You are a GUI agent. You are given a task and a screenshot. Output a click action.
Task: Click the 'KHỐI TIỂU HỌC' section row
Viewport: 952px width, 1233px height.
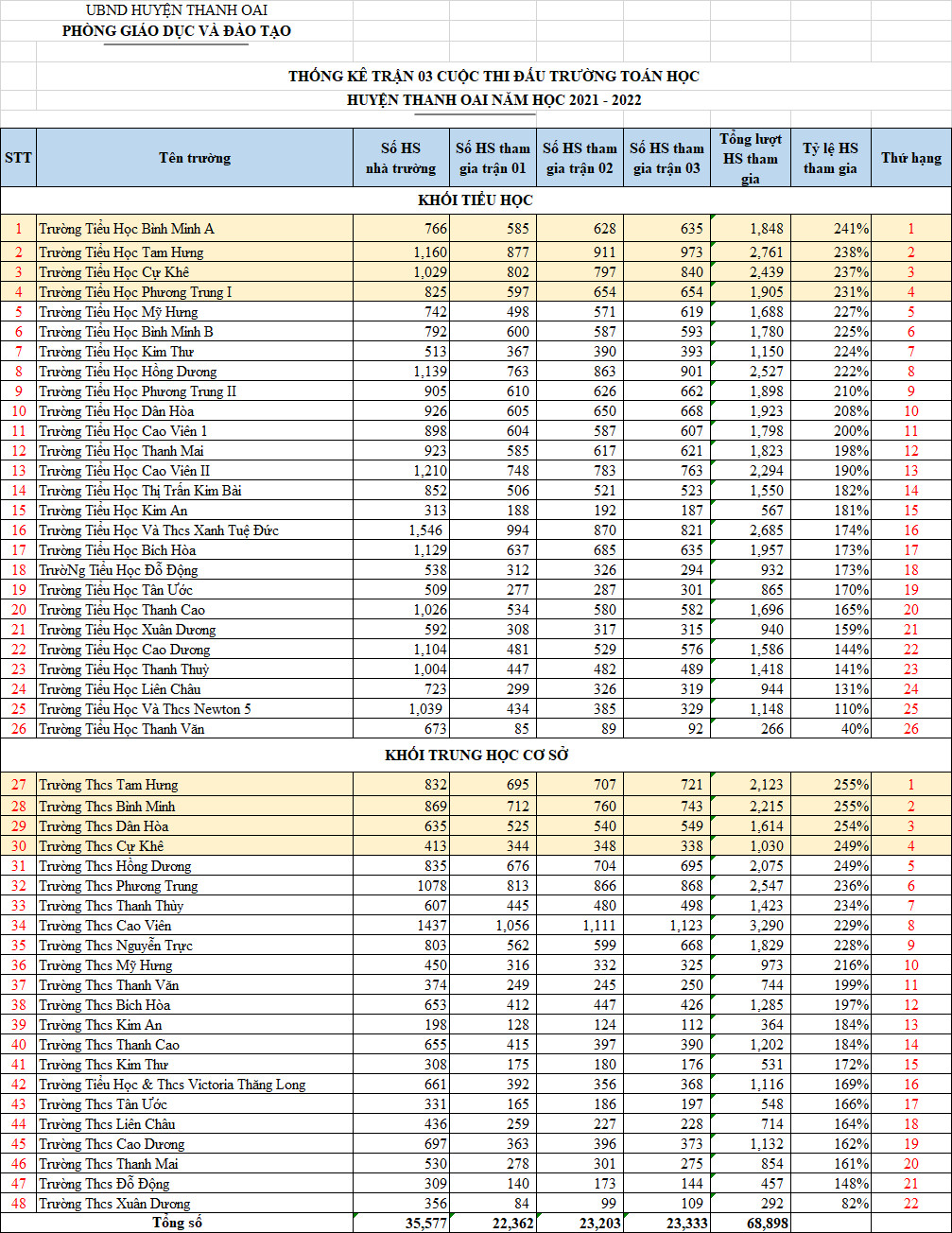click(475, 200)
